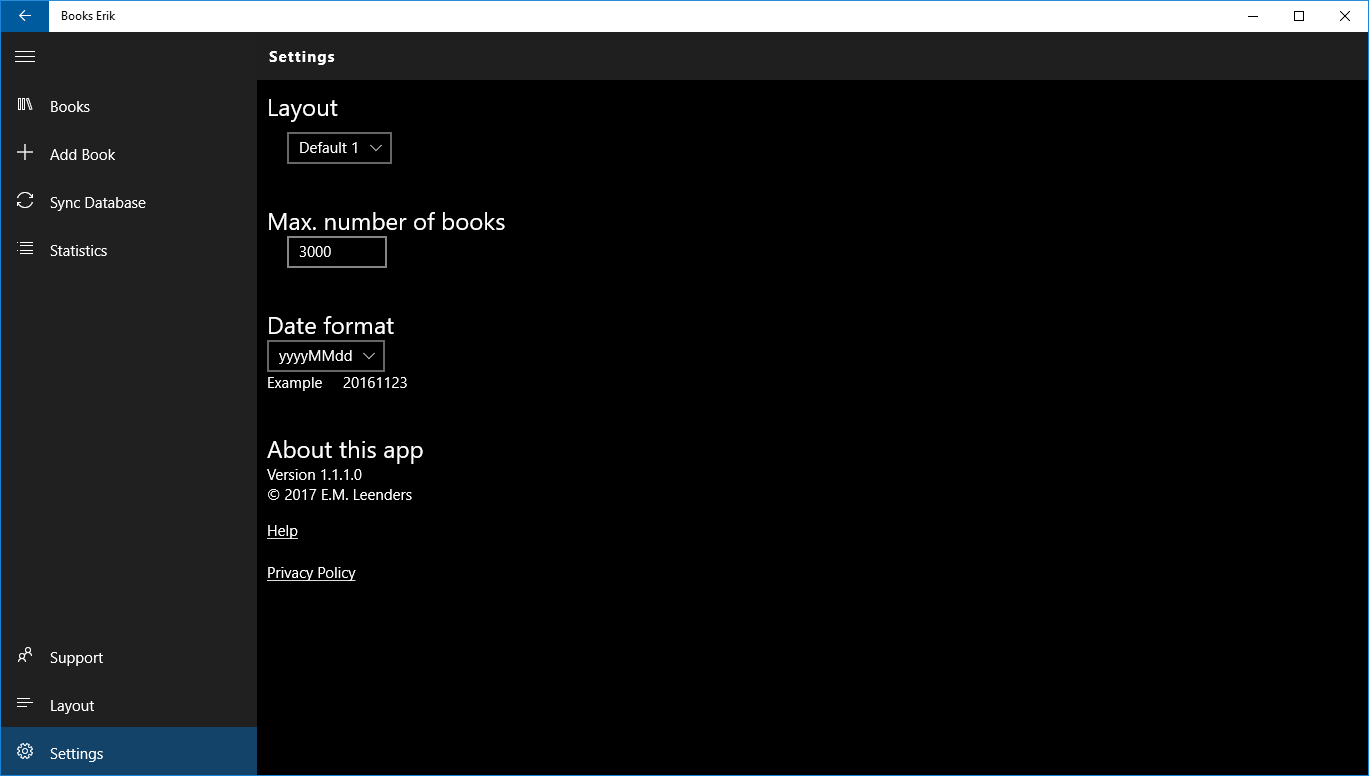Open Statistics from the sidebar
Screen dimensions: 1369x776
(x=129, y=250)
